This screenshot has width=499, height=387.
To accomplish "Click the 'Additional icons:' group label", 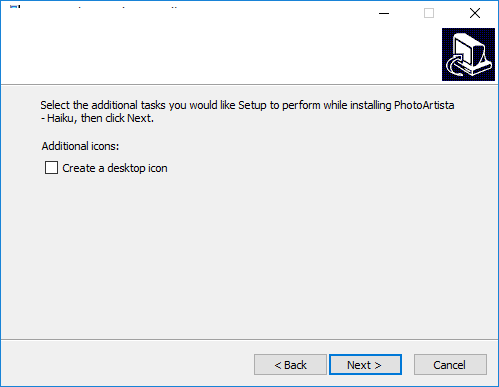I will [x=80, y=146].
